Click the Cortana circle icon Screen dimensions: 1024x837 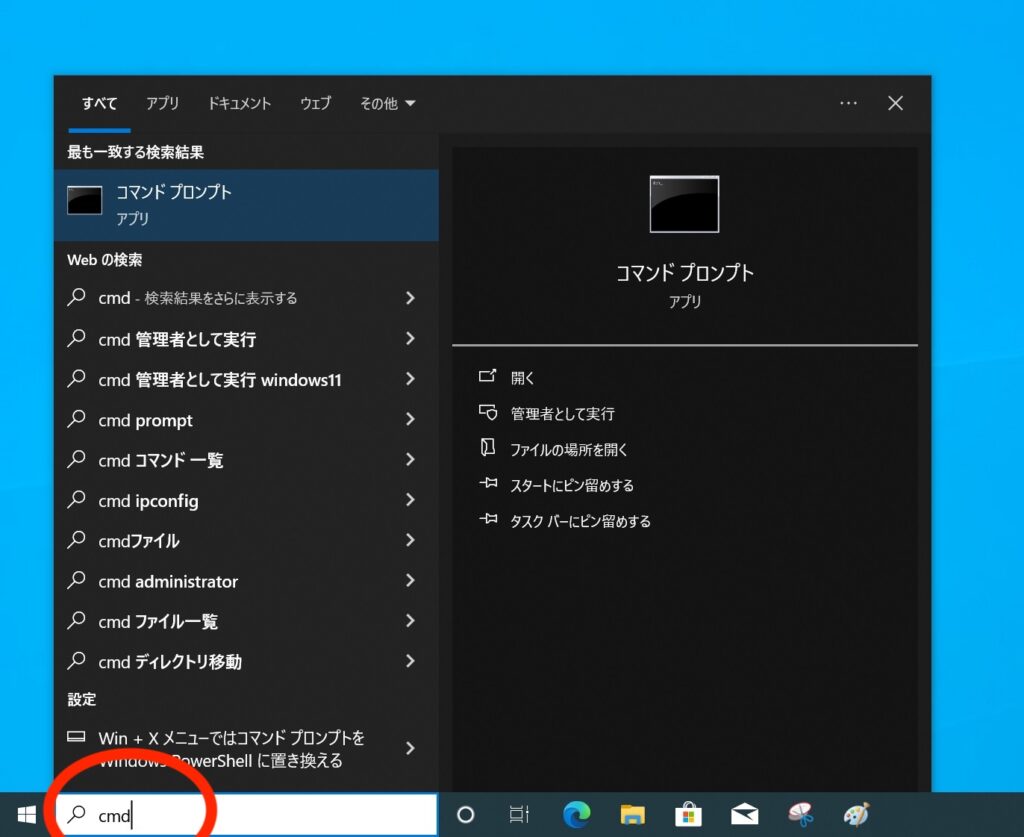[465, 814]
